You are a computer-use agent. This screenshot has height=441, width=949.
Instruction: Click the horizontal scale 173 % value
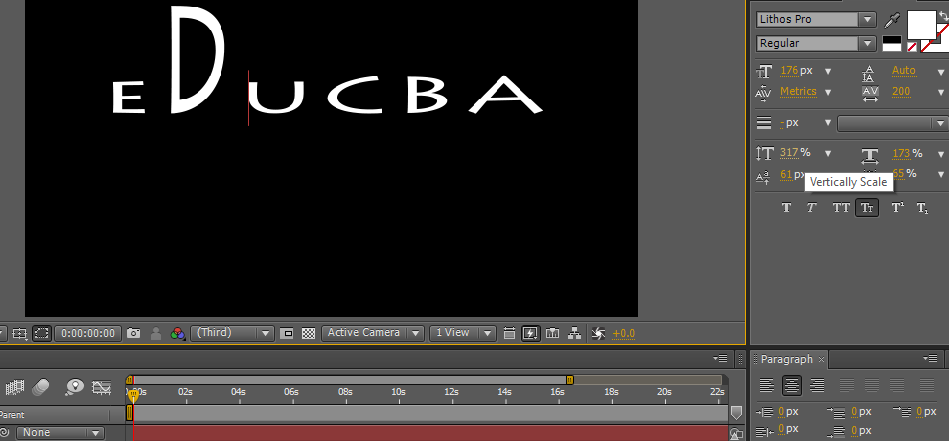click(x=907, y=154)
